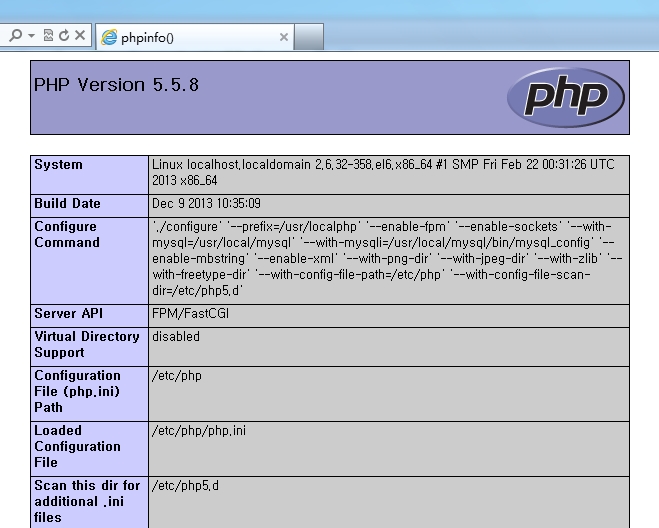Click the Internet Explorer icon on phpinfo() tab
The height and width of the screenshot is (528, 659).
click(x=109, y=37)
